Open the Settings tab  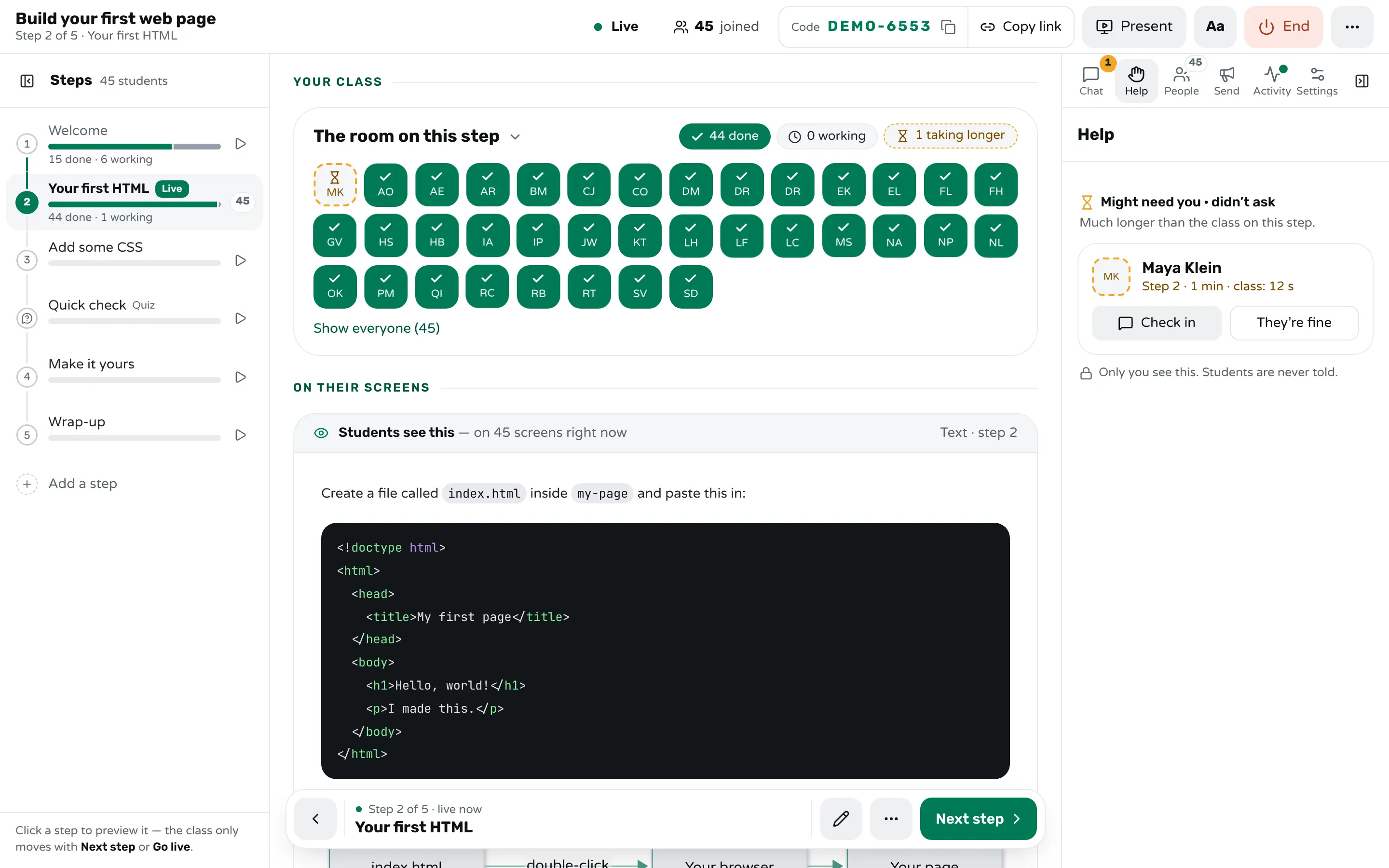[1317, 81]
